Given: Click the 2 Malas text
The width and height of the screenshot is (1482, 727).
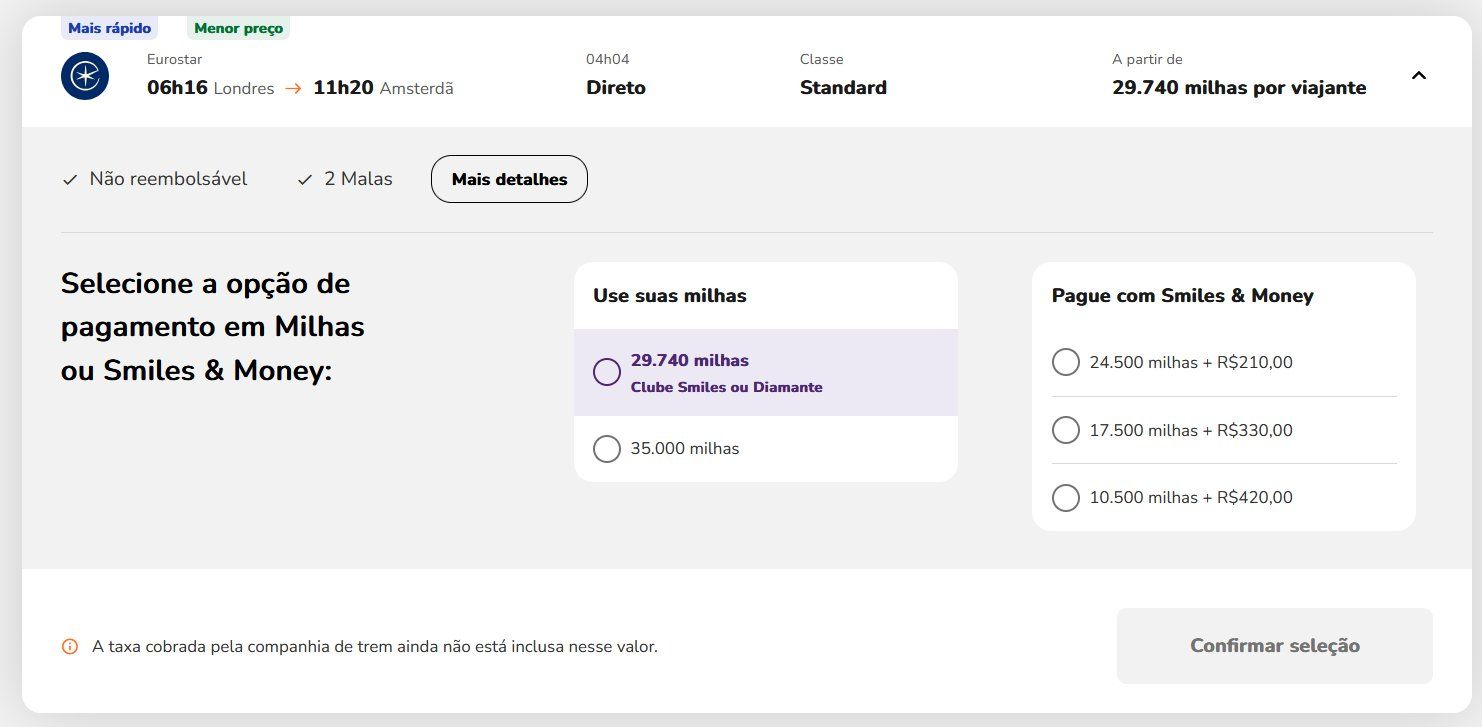Looking at the screenshot, I should pyautogui.click(x=358, y=179).
